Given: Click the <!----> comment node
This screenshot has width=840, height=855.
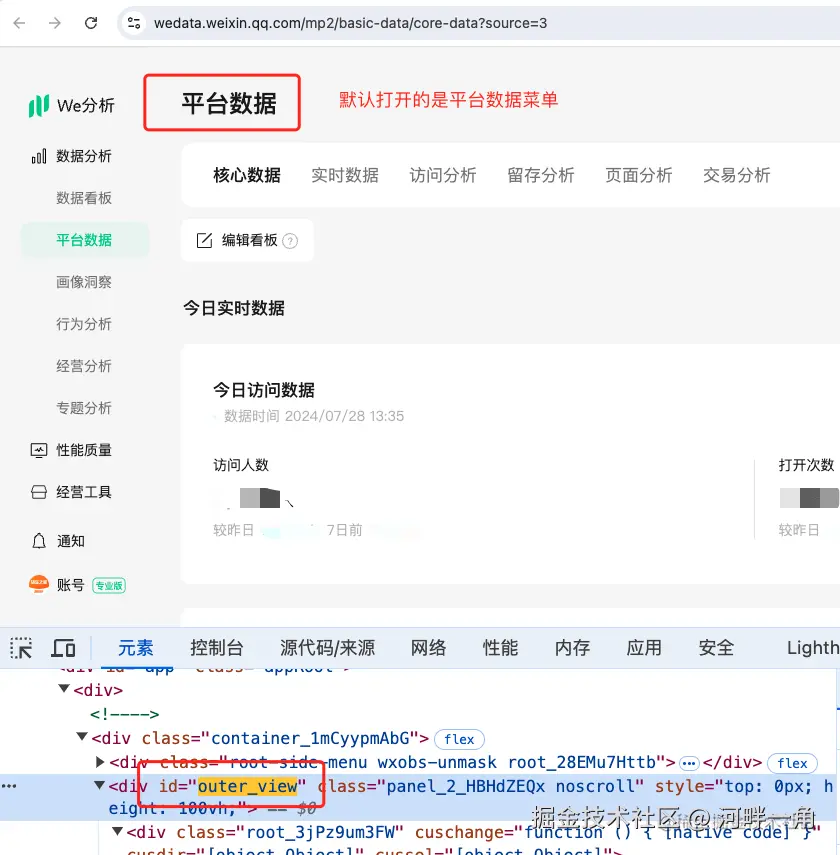Looking at the screenshot, I should 124,714.
